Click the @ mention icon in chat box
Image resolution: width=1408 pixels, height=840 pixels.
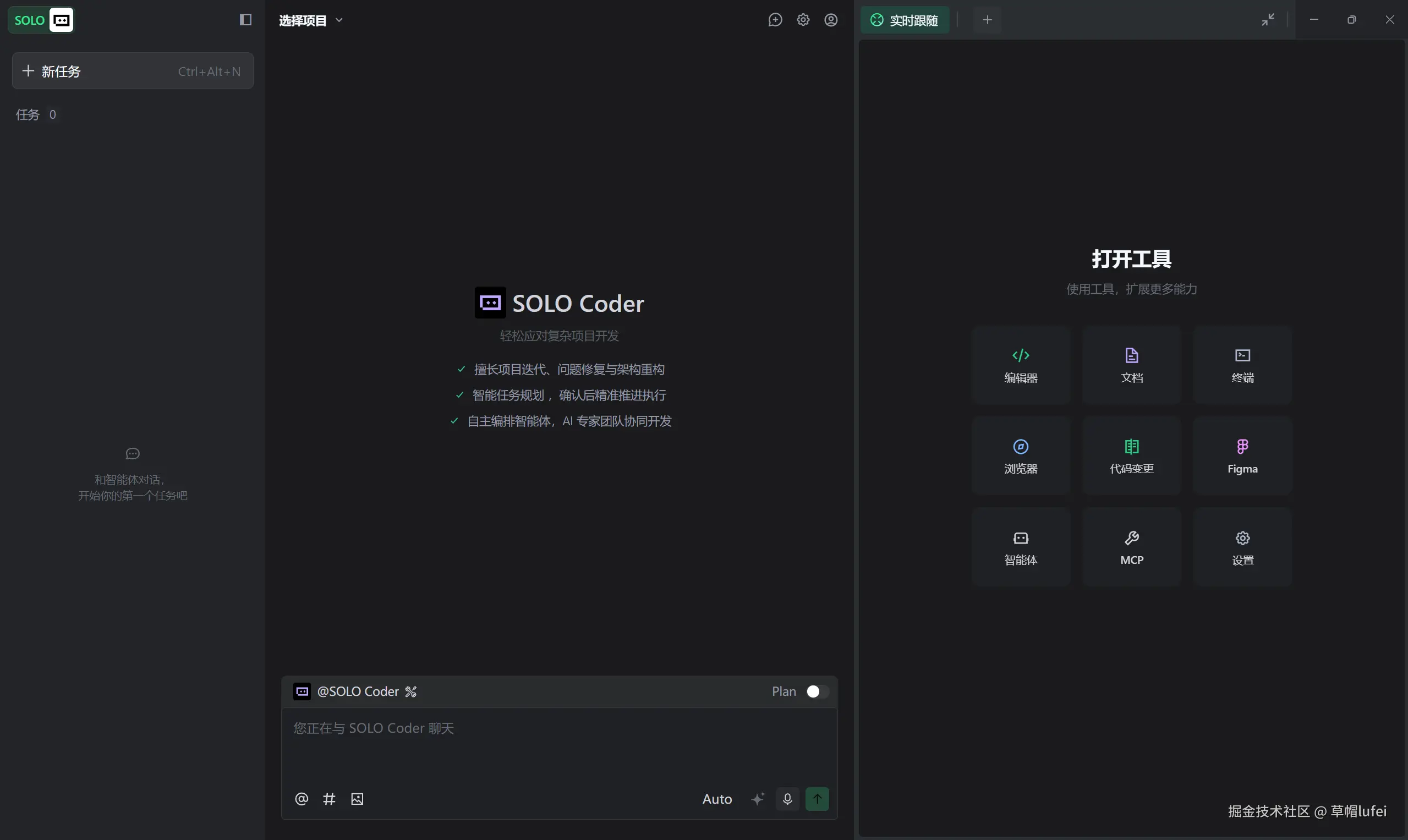click(x=301, y=799)
